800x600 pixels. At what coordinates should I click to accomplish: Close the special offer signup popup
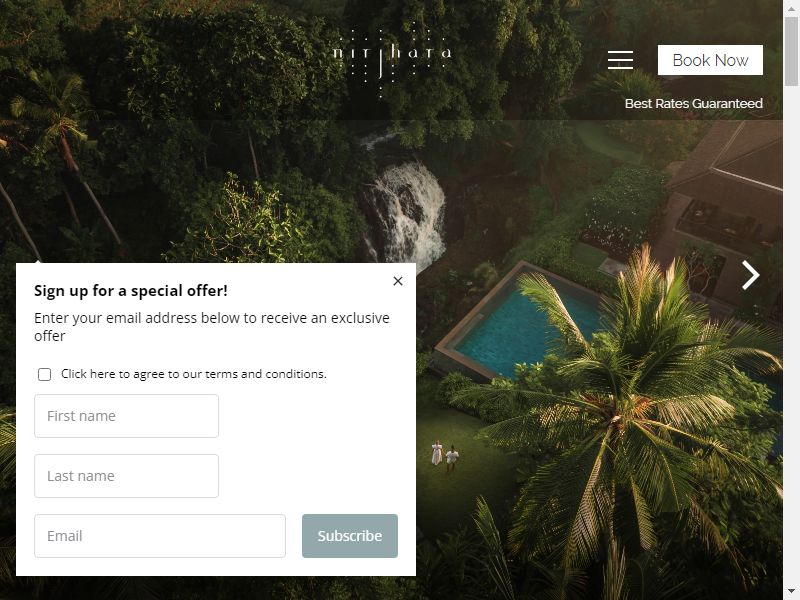click(x=398, y=281)
